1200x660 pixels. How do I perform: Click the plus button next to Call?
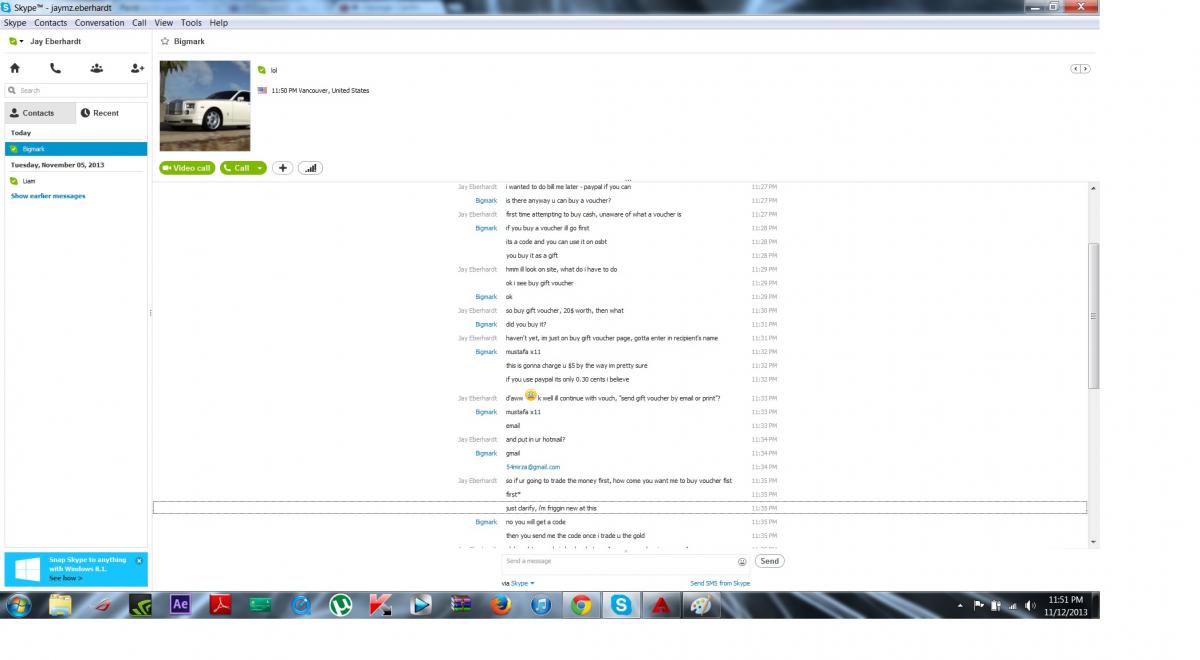pos(282,168)
